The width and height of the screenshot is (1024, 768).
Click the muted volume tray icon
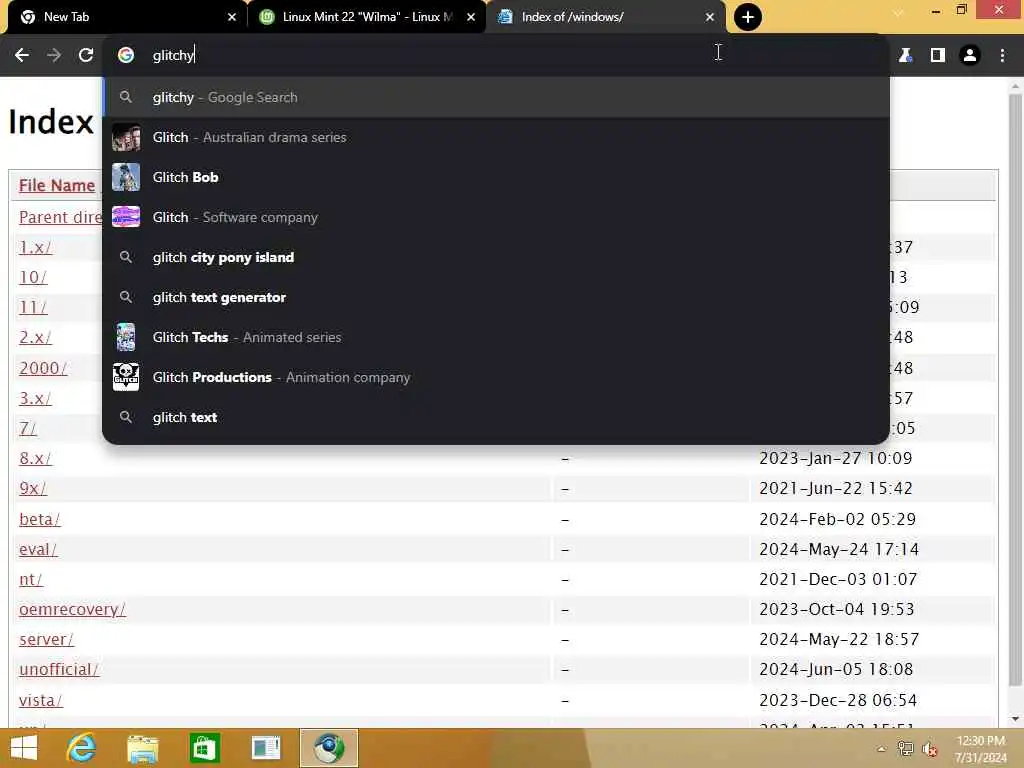(929, 749)
